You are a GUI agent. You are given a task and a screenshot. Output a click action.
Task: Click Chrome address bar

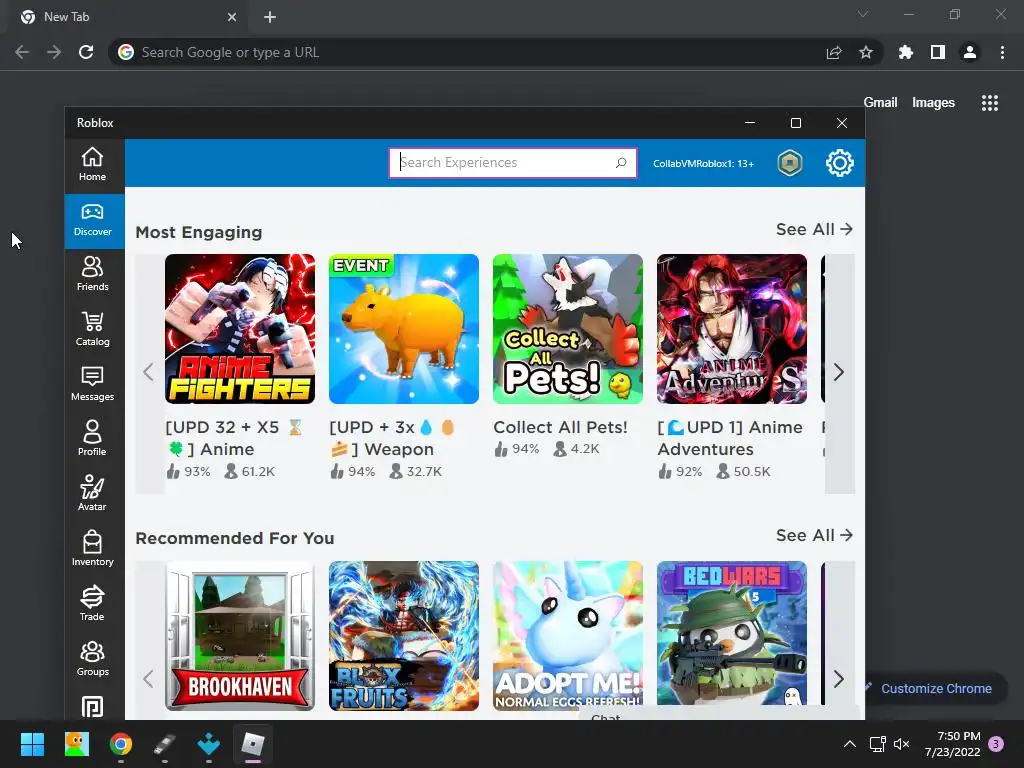point(470,52)
